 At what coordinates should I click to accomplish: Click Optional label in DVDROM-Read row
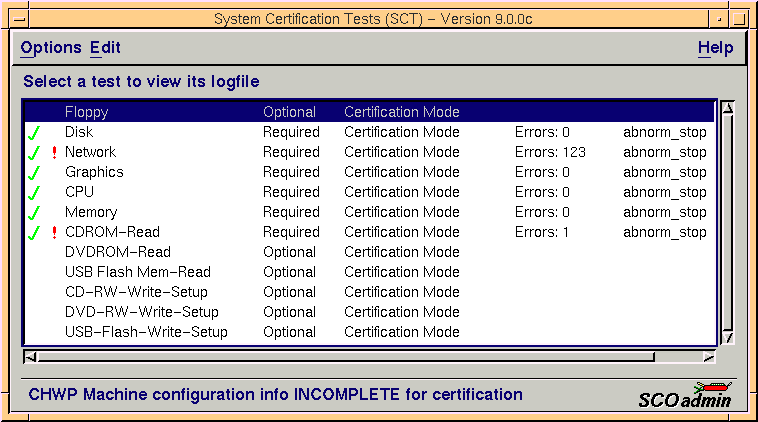click(x=289, y=252)
